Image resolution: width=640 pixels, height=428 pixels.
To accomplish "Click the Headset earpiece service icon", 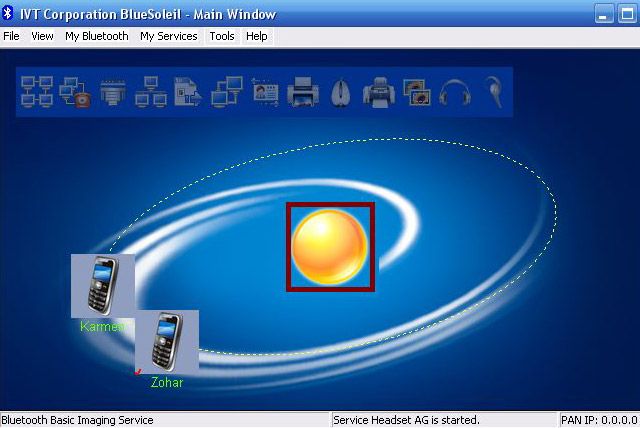I will (x=495, y=92).
